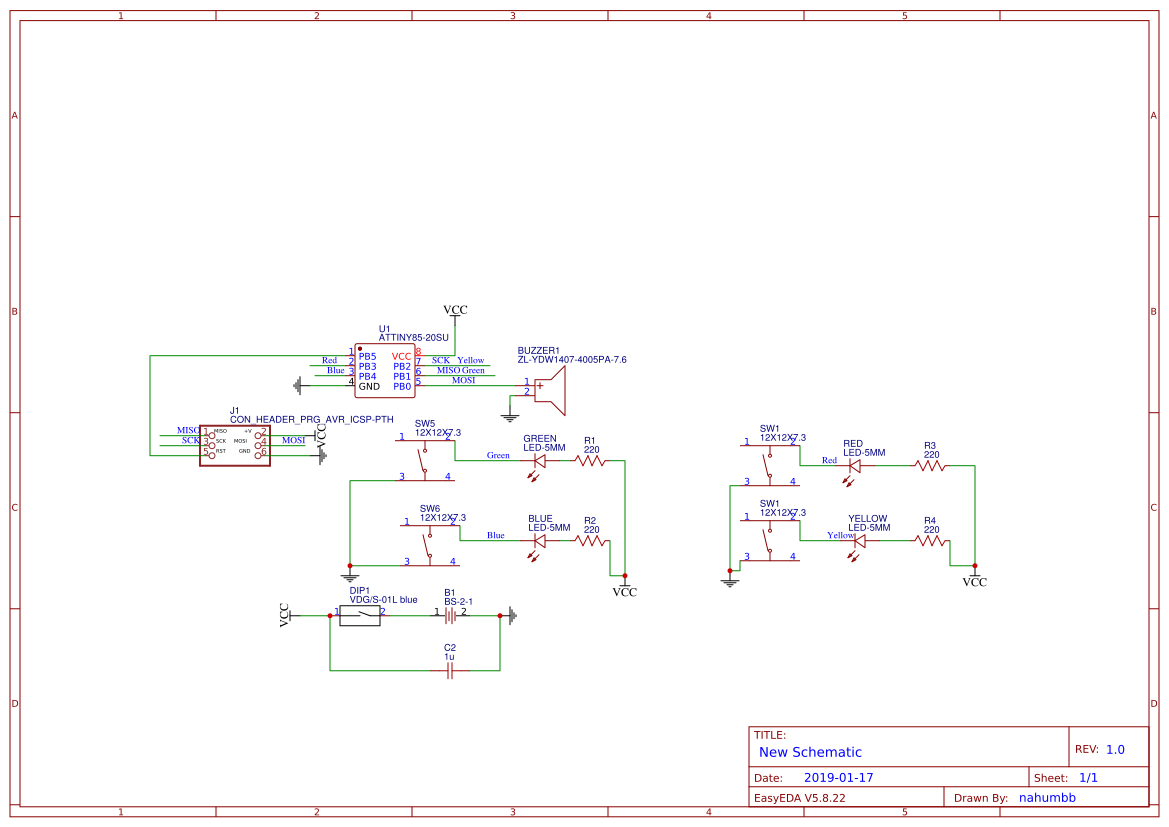Click the RED LED symbol

[854, 465]
